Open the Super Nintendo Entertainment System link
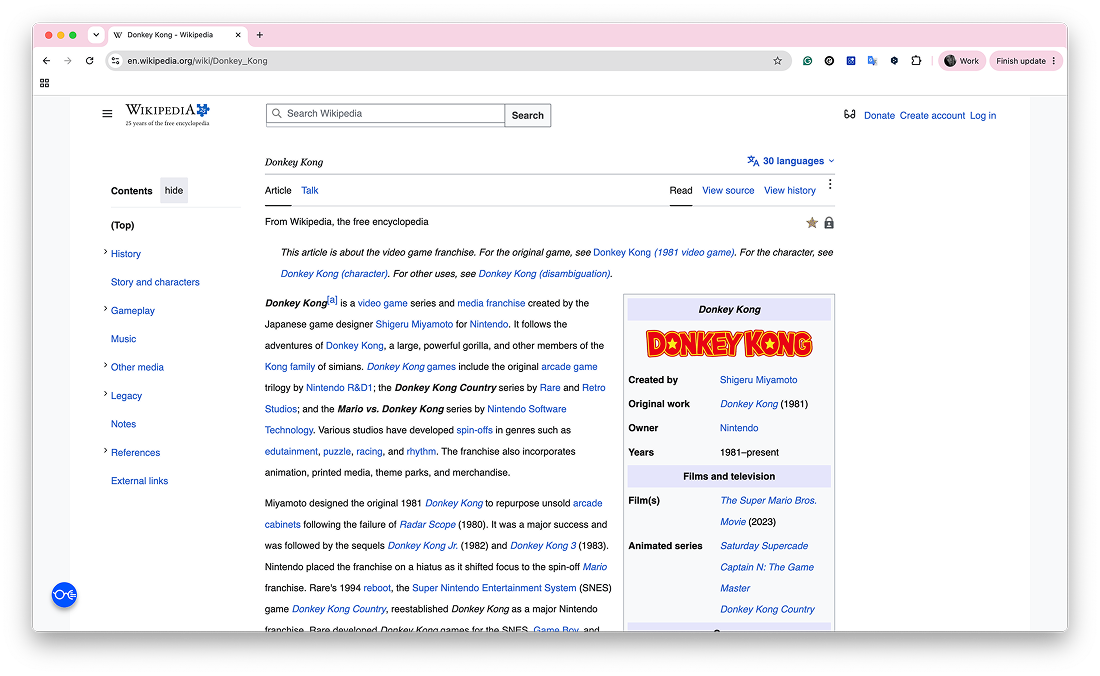1100x676 pixels. pos(494,588)
